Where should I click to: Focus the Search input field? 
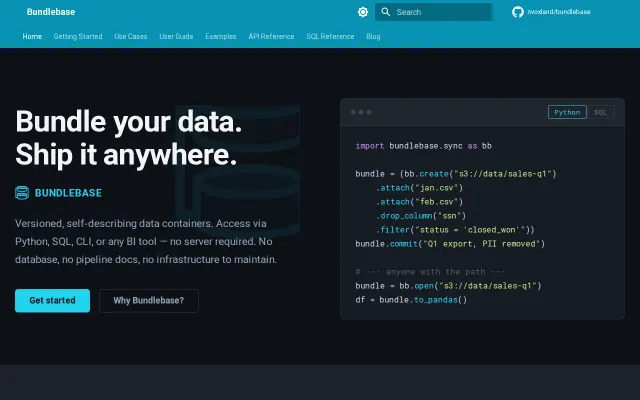tap(433, 12)
